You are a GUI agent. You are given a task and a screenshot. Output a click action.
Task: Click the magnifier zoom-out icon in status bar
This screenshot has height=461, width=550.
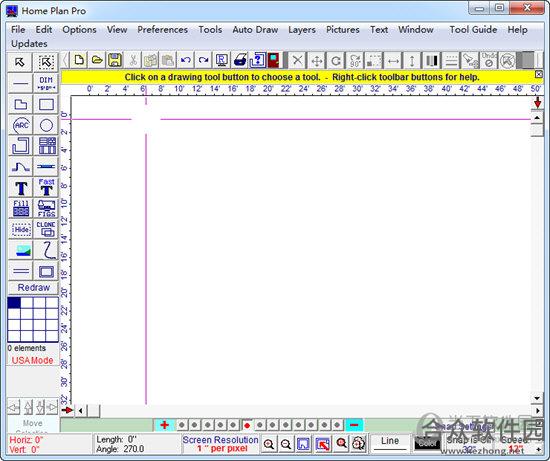click(286, 444)
